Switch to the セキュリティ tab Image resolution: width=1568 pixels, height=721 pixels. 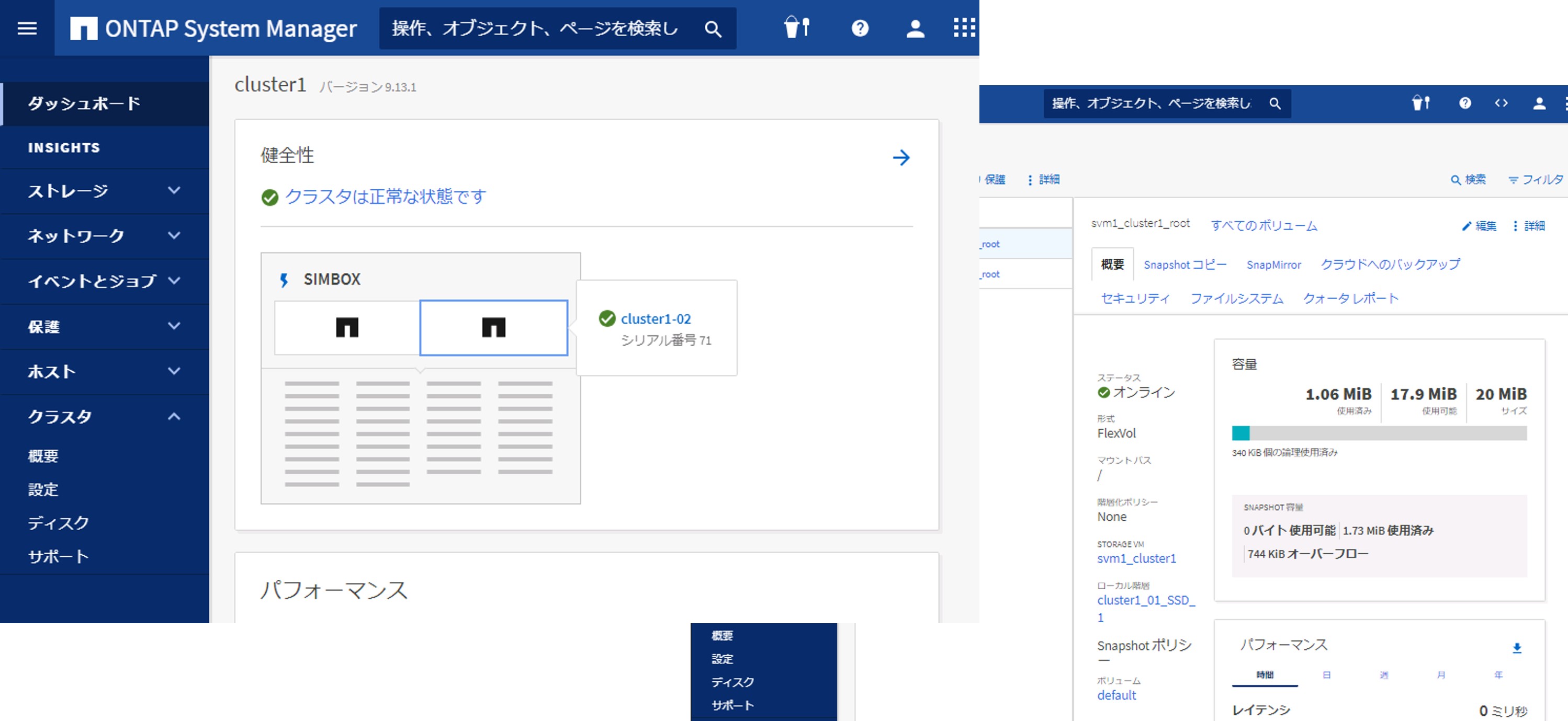coord(1135,299)
